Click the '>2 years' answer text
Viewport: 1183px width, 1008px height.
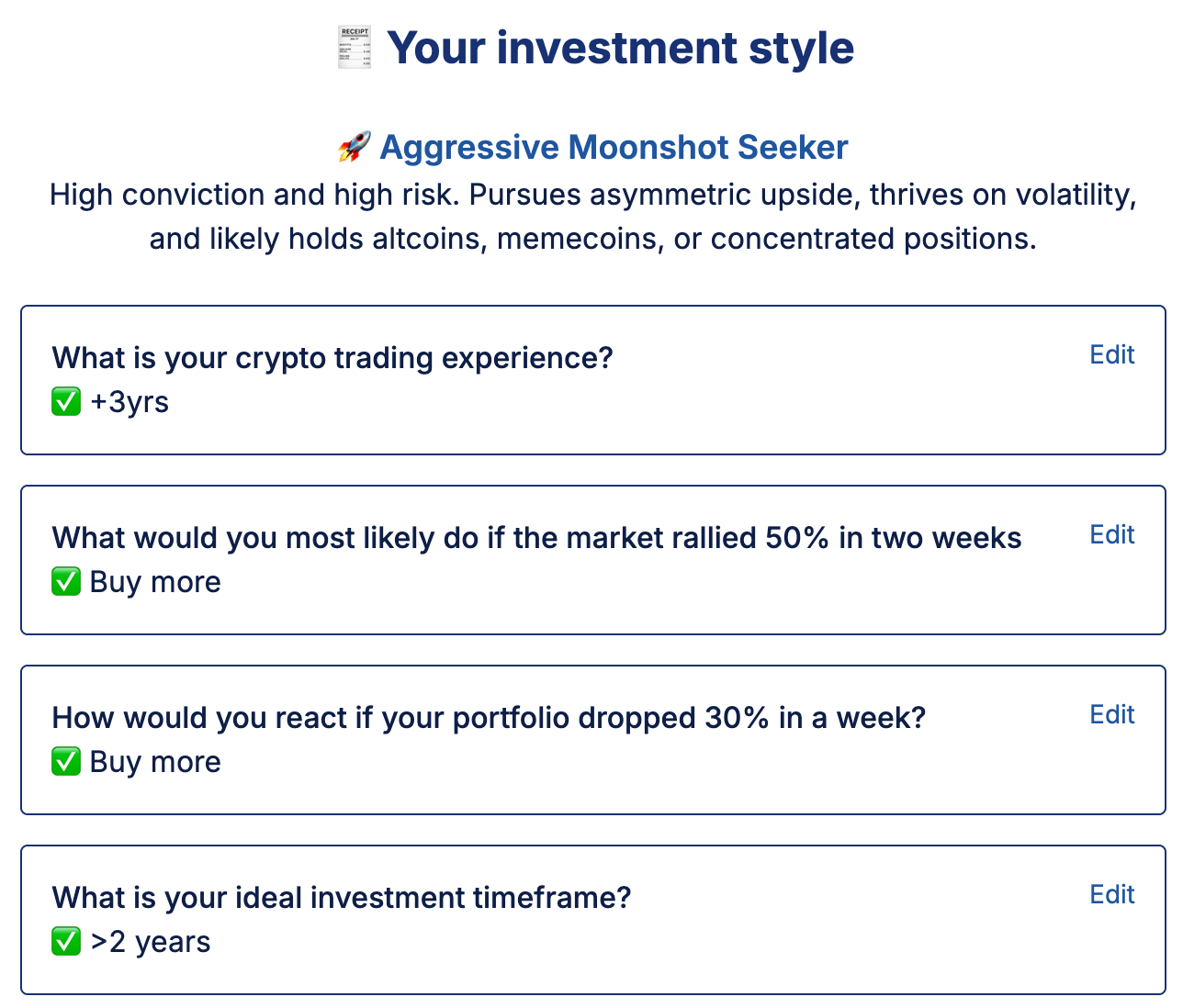click(x=151, y=942)
